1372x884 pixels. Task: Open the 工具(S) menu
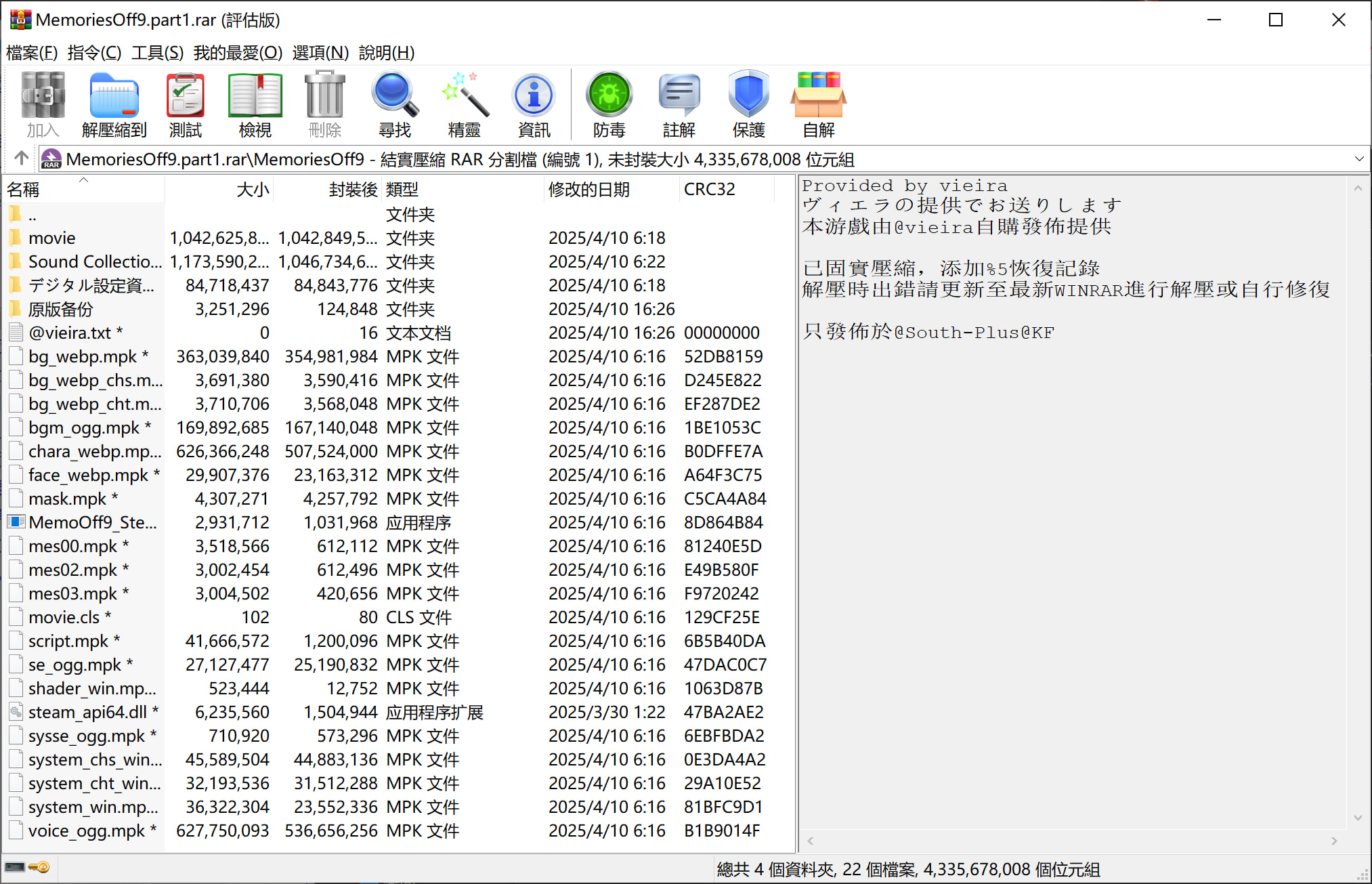click(157, 52)
